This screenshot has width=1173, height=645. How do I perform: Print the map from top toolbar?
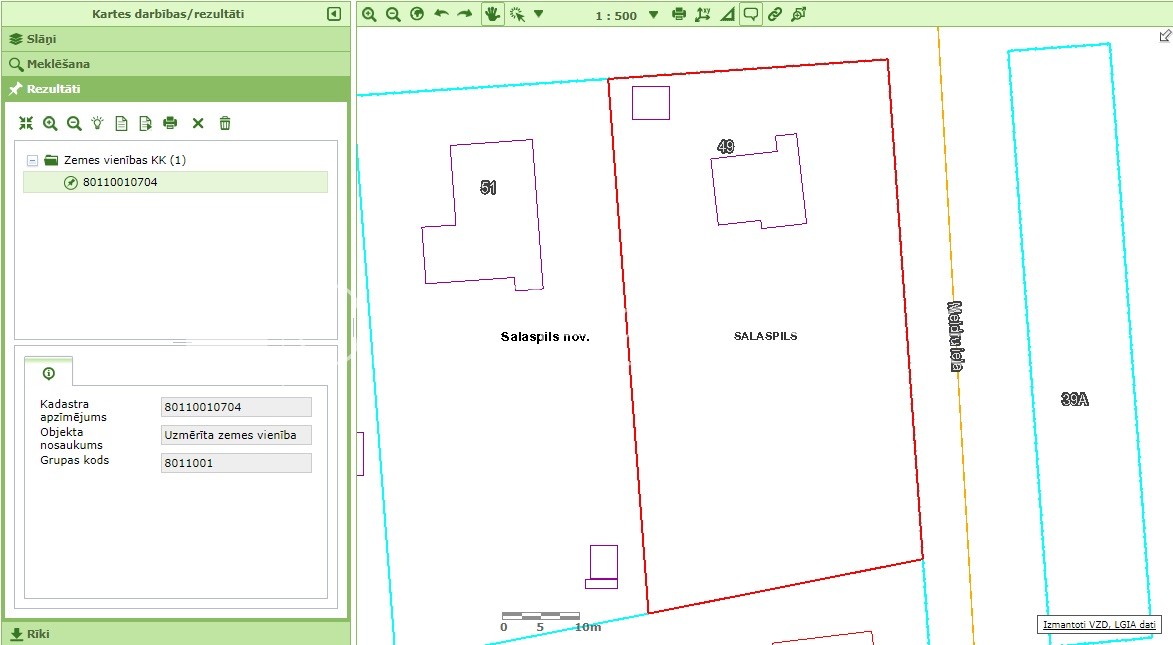[x=679, y=14]
